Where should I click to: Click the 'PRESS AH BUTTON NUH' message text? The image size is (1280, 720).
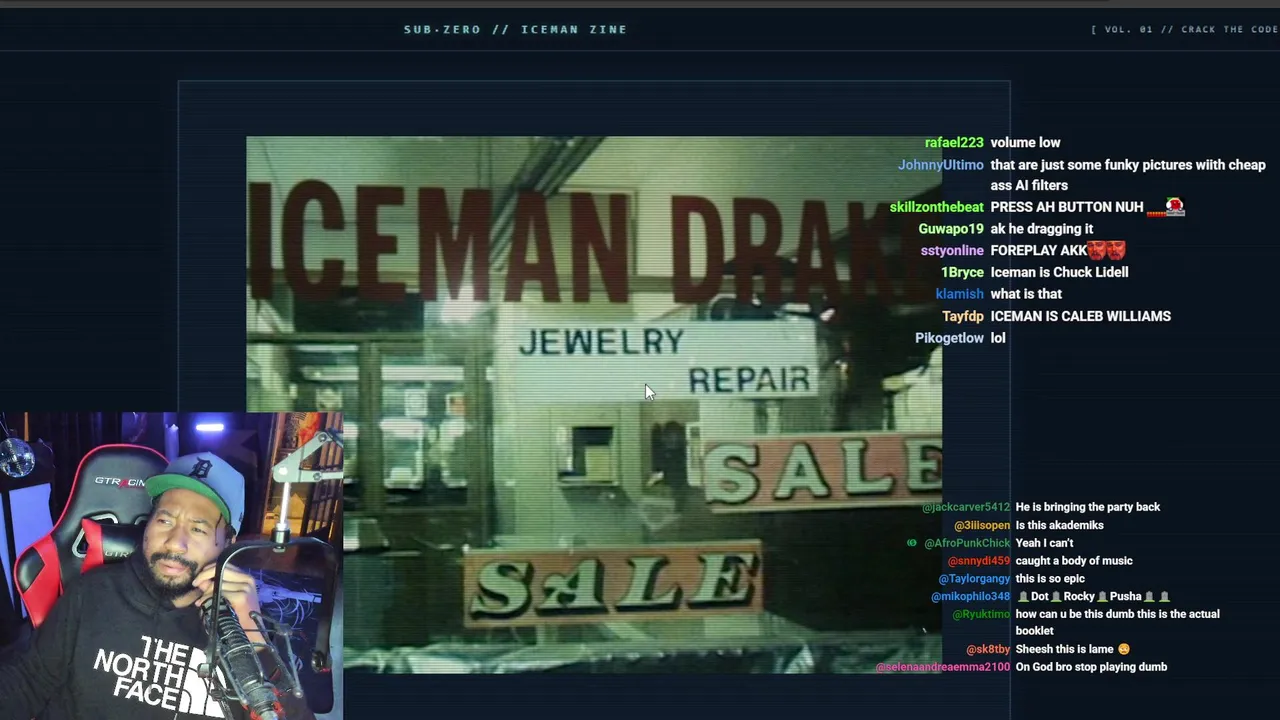pyautogui.click(x=1067, y=207)
